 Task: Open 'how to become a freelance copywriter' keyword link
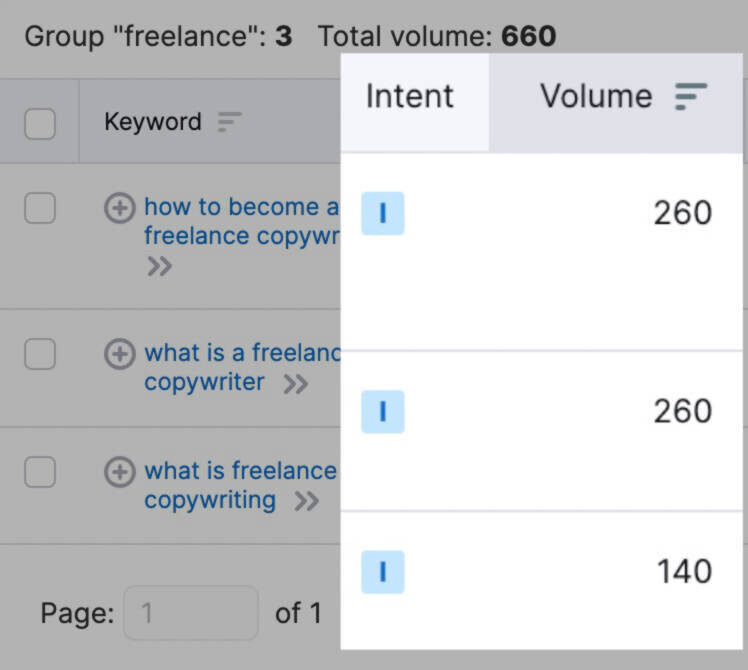click(x=242, y=221)
